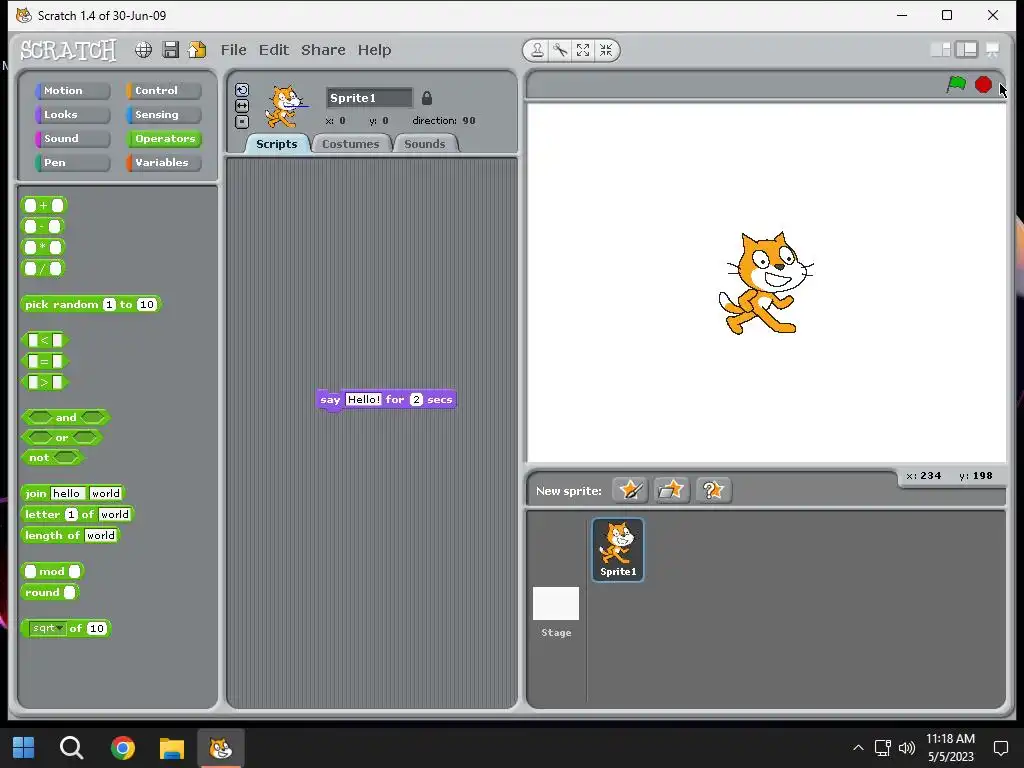Select the Operators blocks category
1024x768 pixels.
pos(164,138)
